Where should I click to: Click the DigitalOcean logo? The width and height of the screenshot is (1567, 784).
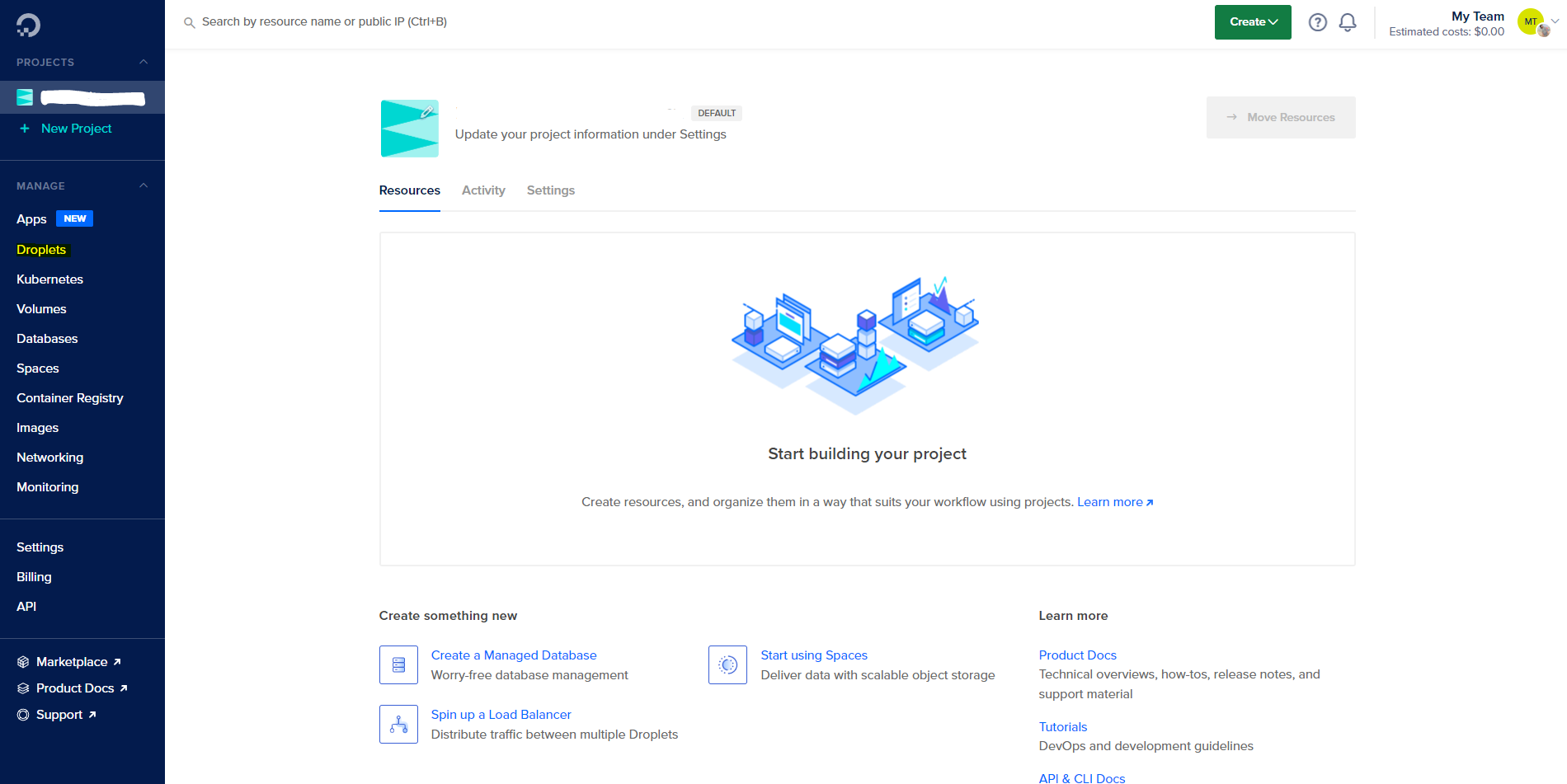tap(26, 23)
